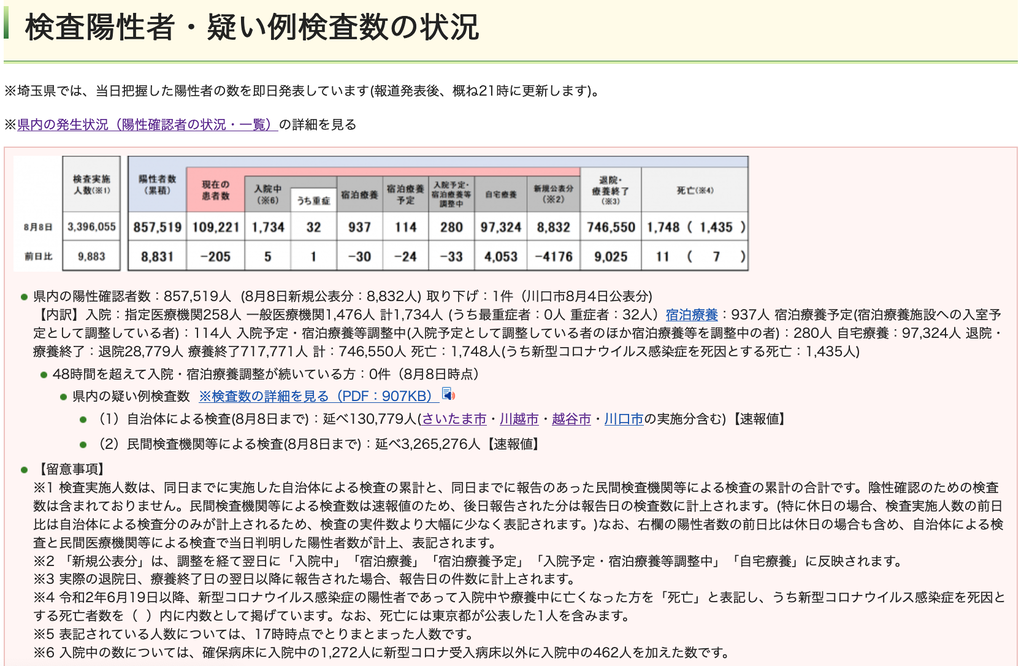Click the うち重症 header cell
The image size is (1024, 666).
click(313, 200)
